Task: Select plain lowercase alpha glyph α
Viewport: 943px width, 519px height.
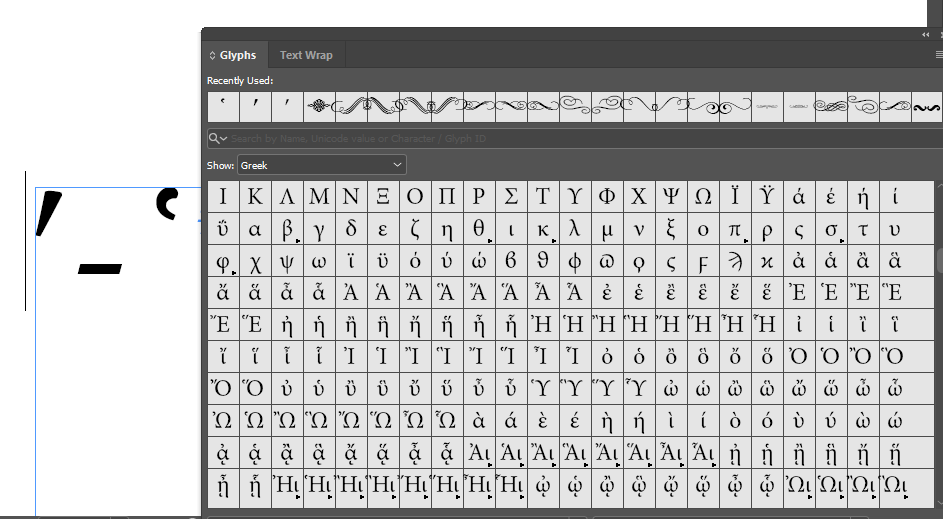Action: point(255,229)
